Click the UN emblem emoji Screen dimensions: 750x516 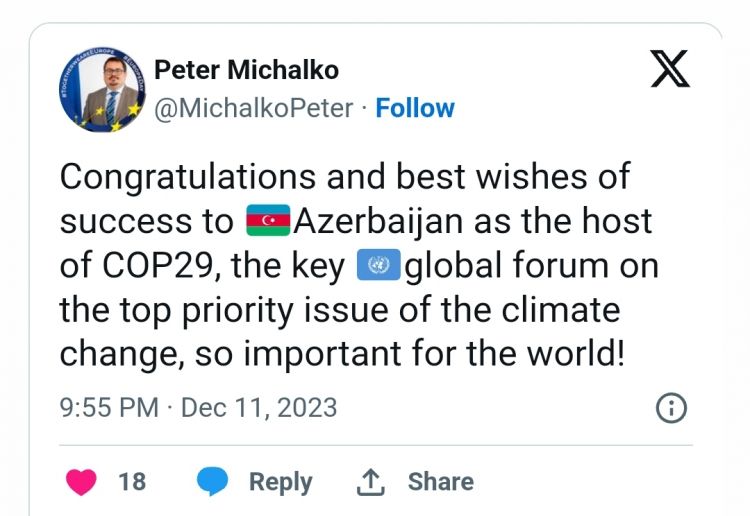pos(379,266)
